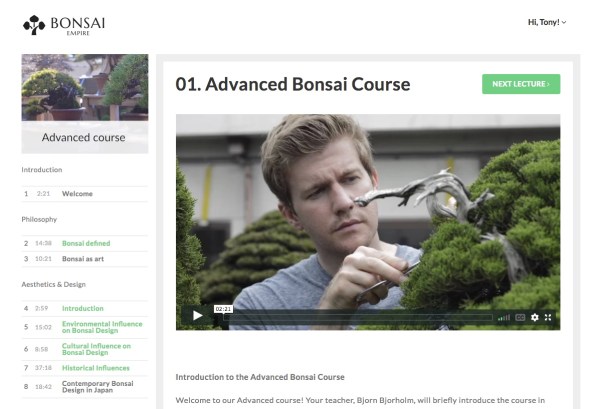Seek along the video progress bar
The height and width of the screenshot is (409, 593).
pos(357,317)
